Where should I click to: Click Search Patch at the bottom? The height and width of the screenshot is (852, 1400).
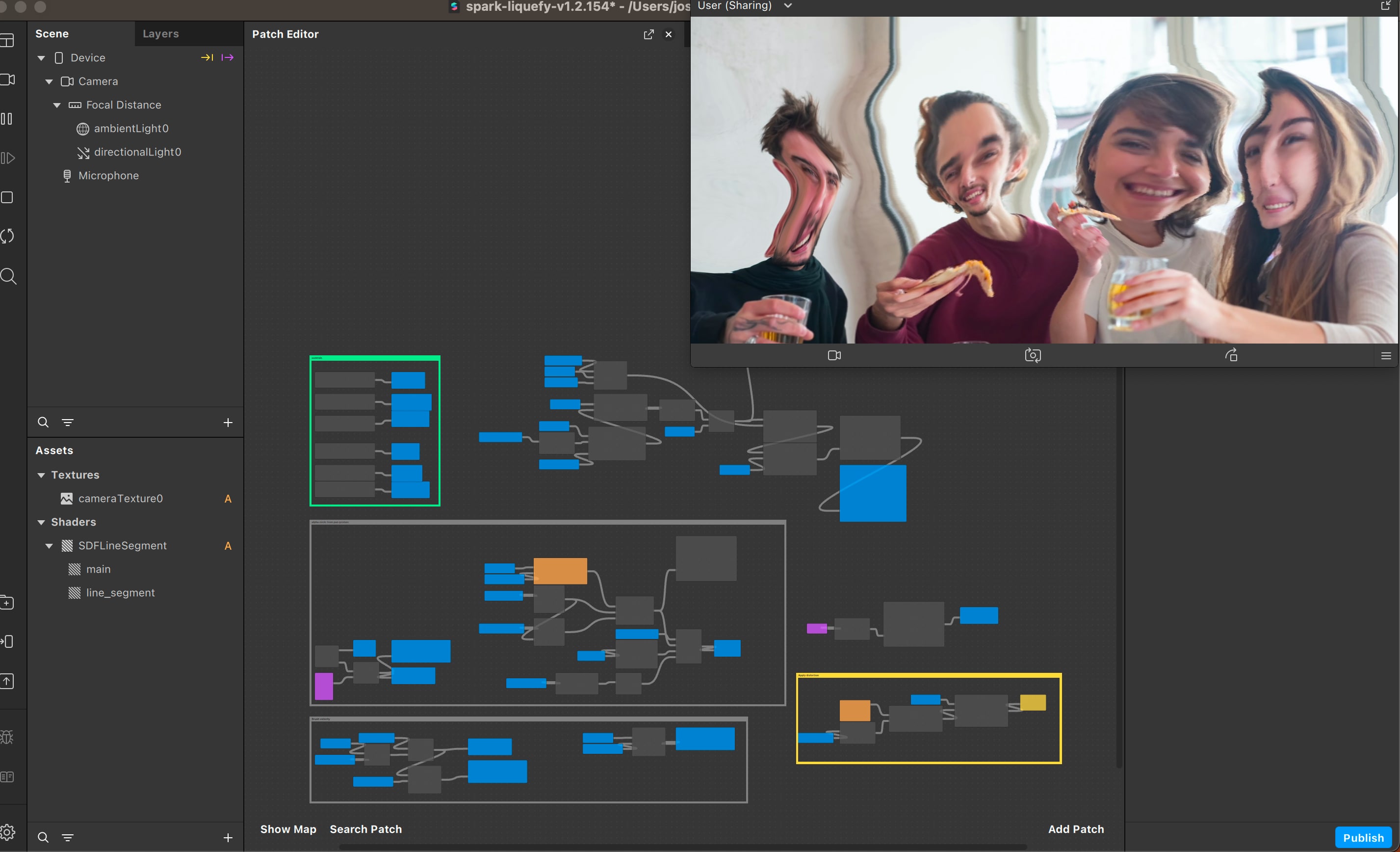[366, 829]
